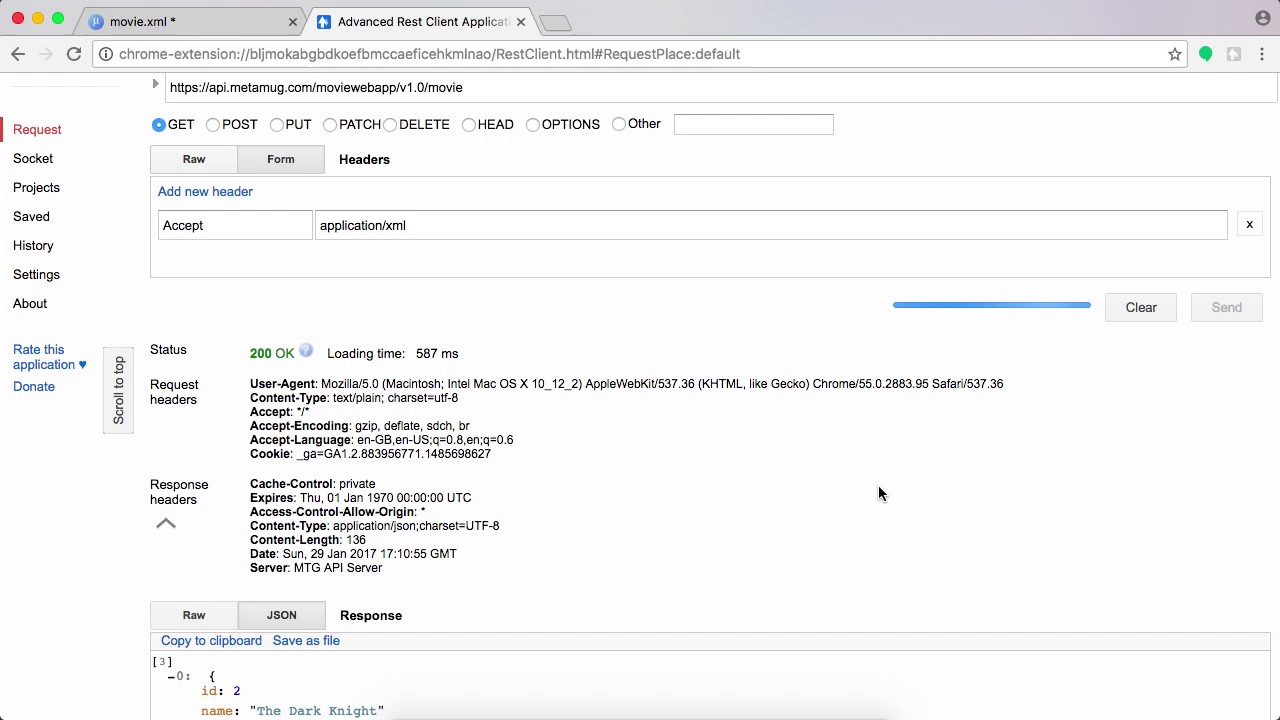Collapse response headers with the up chevron
Screen dimensions: 1280x720
coord(166,523)
